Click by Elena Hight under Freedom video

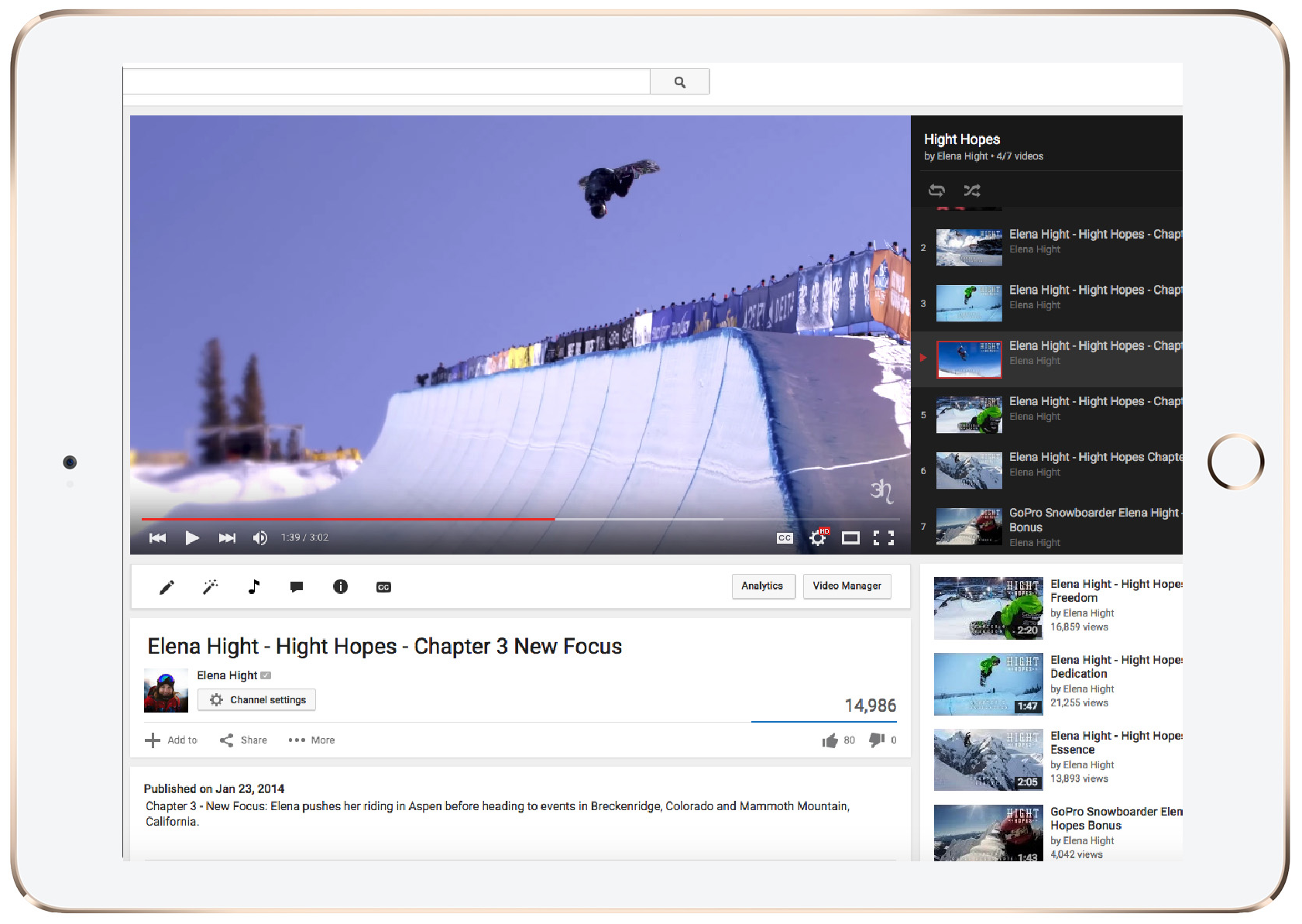[1082, 613]
